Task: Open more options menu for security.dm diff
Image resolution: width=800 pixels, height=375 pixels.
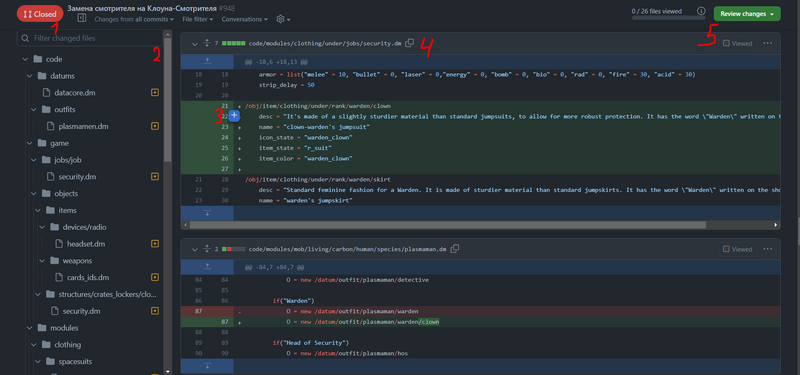Action: pos(767,43)
